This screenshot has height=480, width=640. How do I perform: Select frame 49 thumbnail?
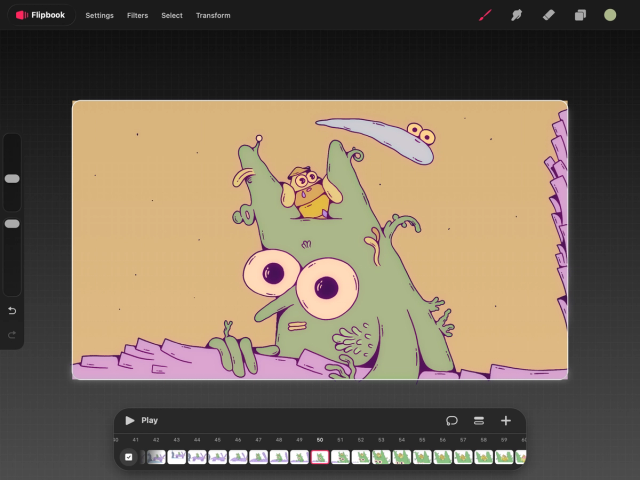(299, 457)
